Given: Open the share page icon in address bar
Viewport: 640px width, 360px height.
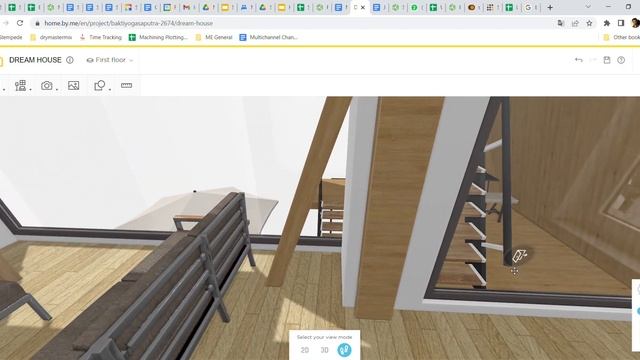Looking at the screenshot, I should point(575,23).
